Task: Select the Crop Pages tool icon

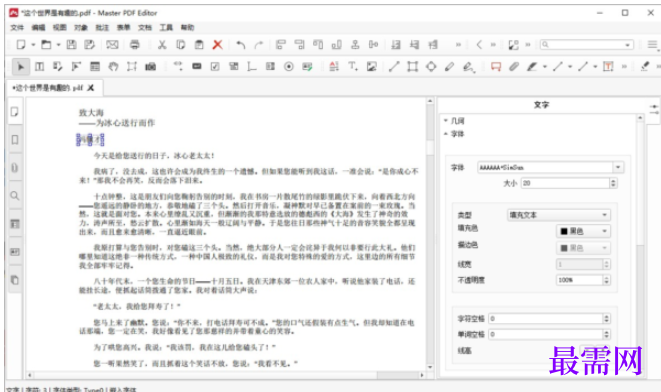Action: [x=132, y=67]
